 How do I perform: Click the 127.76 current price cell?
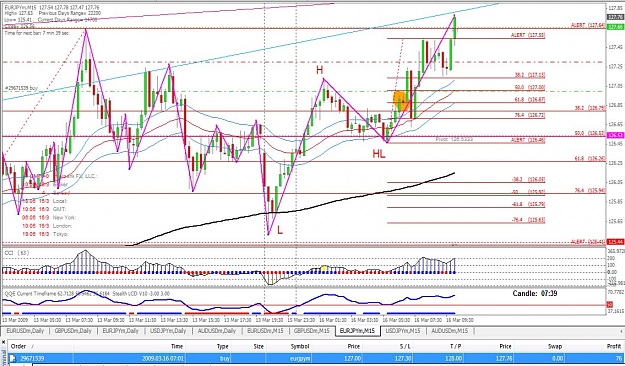pyautogui.click(x=505, y=358)
